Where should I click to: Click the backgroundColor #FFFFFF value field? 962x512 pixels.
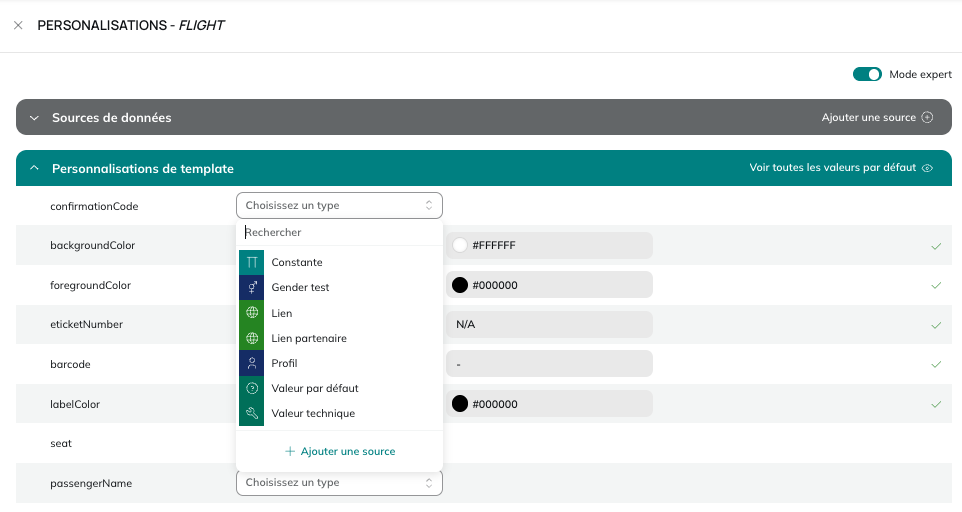pos(549,245)
